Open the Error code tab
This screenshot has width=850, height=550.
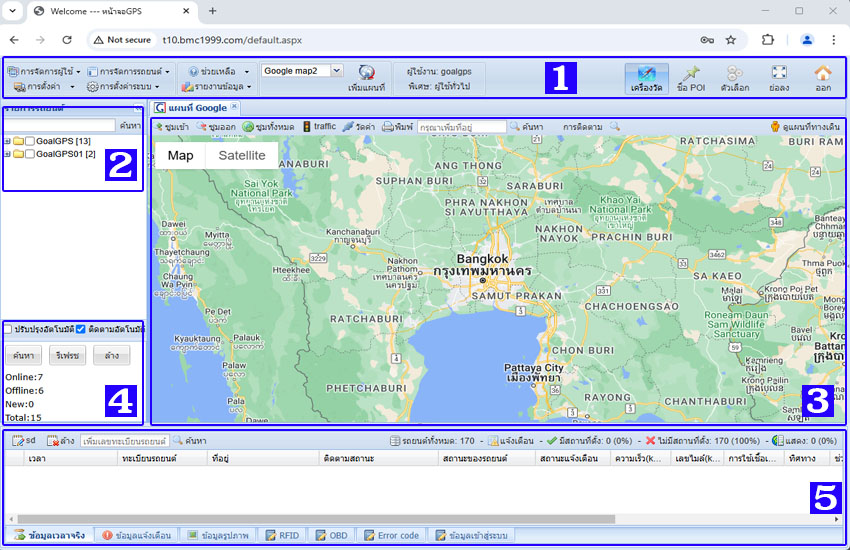[x=391, y=535]
